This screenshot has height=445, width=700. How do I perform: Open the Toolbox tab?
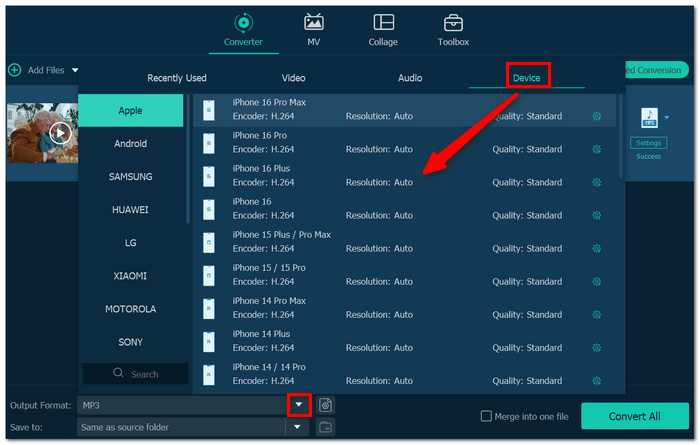[453, 30]
